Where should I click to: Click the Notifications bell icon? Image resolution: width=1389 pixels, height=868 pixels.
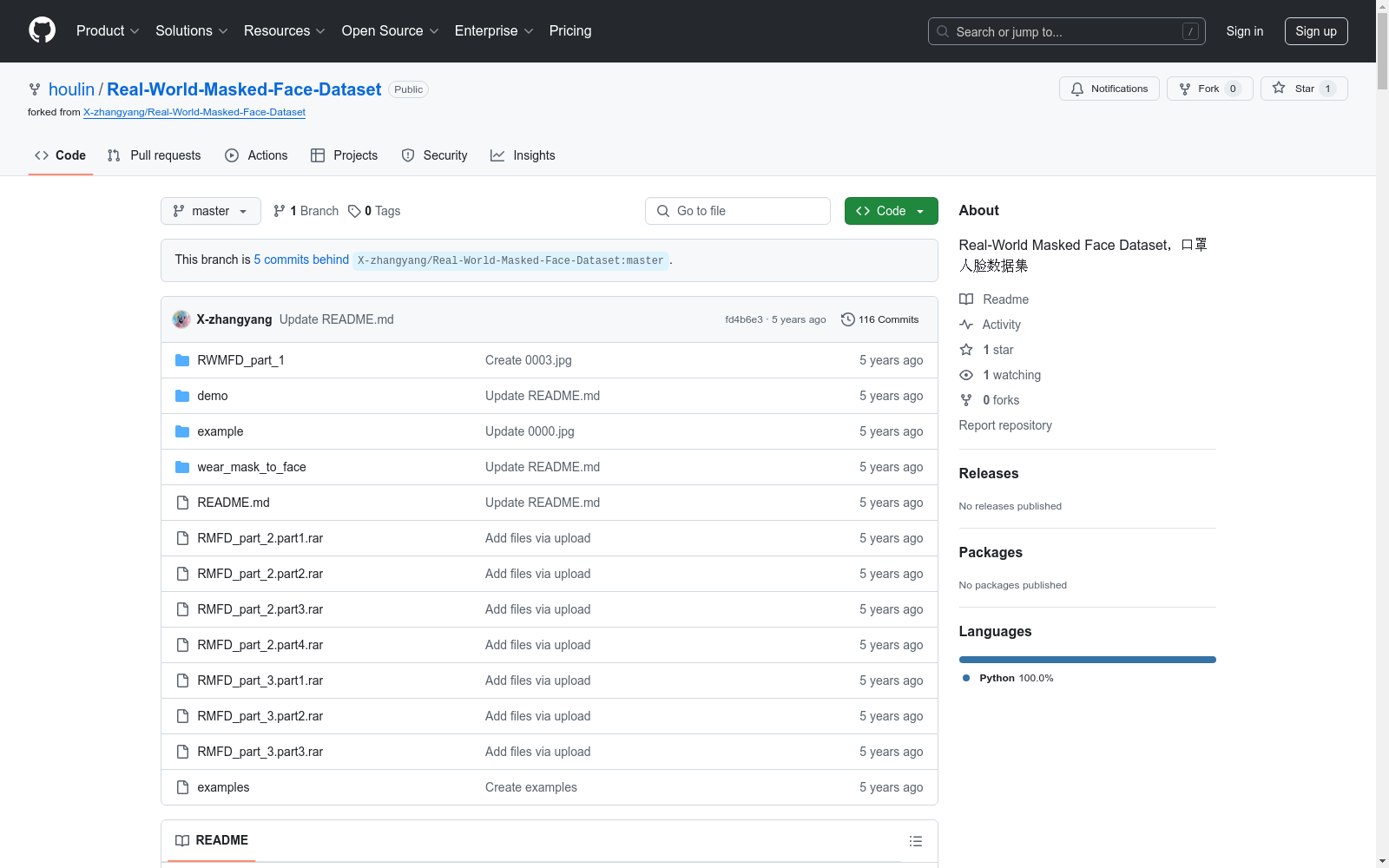coord(1077,89)
